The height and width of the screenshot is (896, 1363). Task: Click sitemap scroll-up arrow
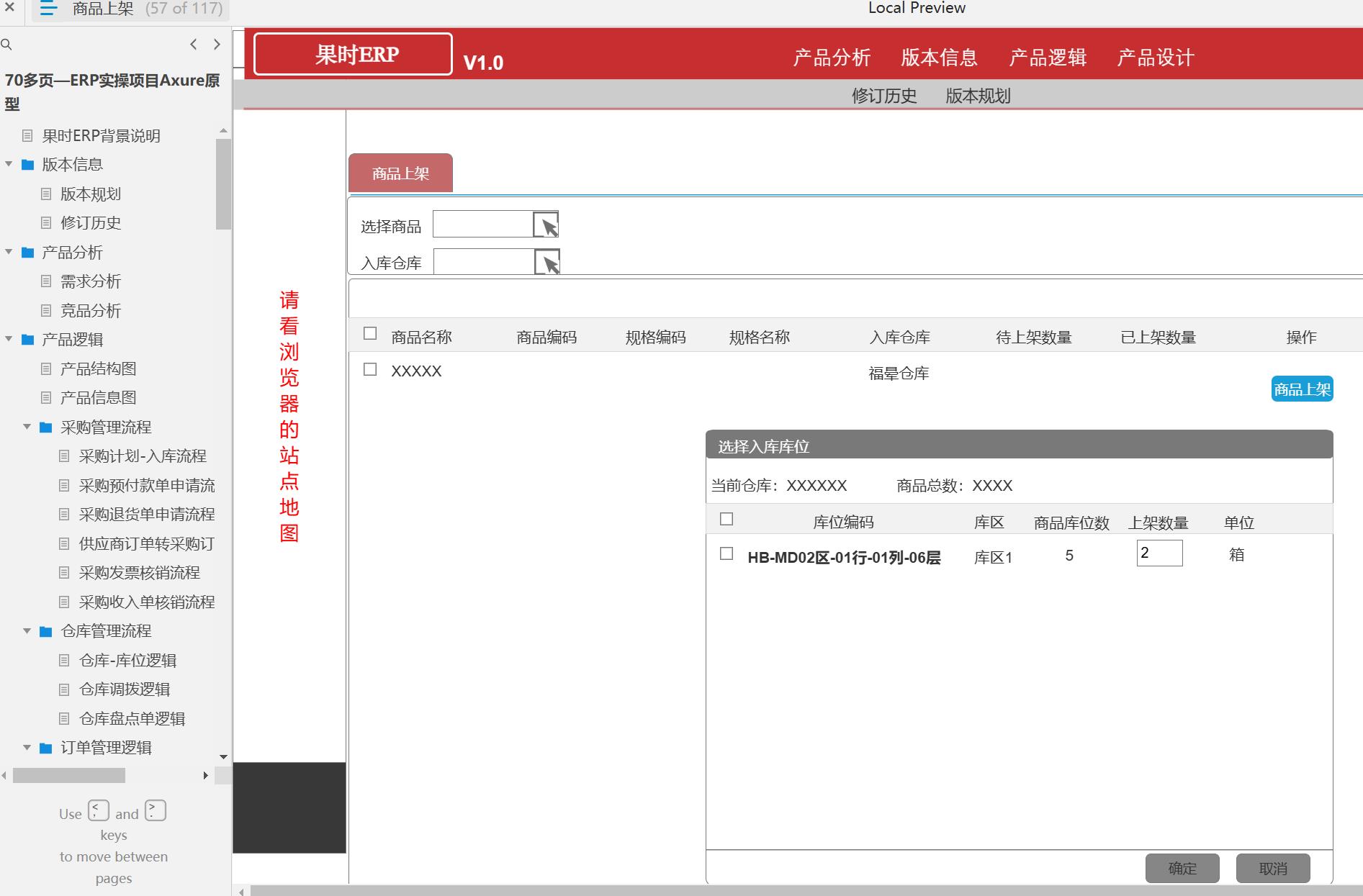coord(223,131)
